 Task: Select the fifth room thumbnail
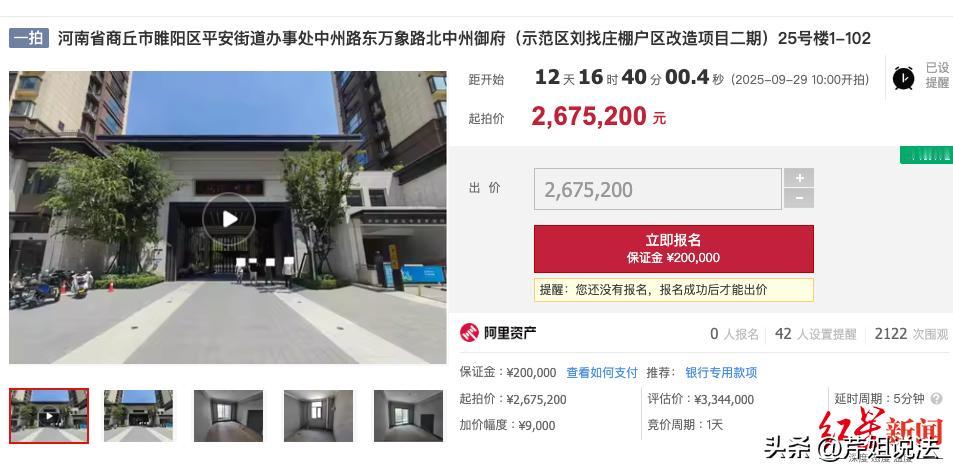click(408, 416)
